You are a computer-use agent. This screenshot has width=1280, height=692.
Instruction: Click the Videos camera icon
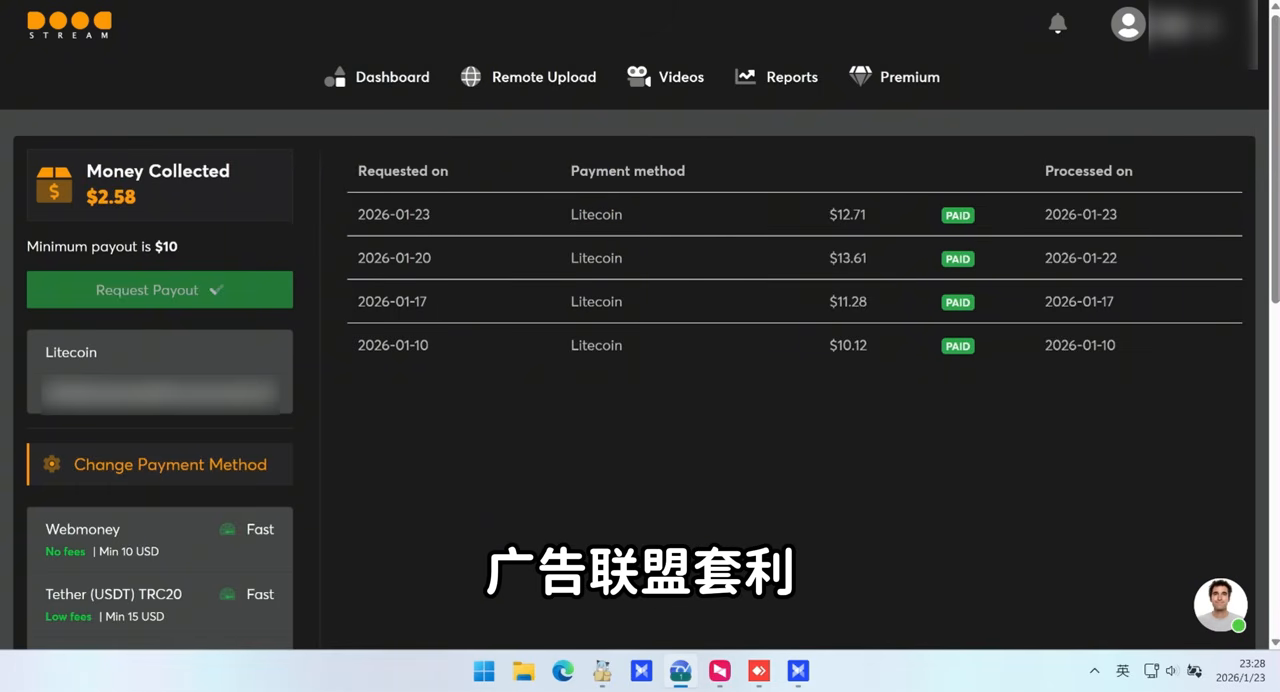[x=638, y=77]
